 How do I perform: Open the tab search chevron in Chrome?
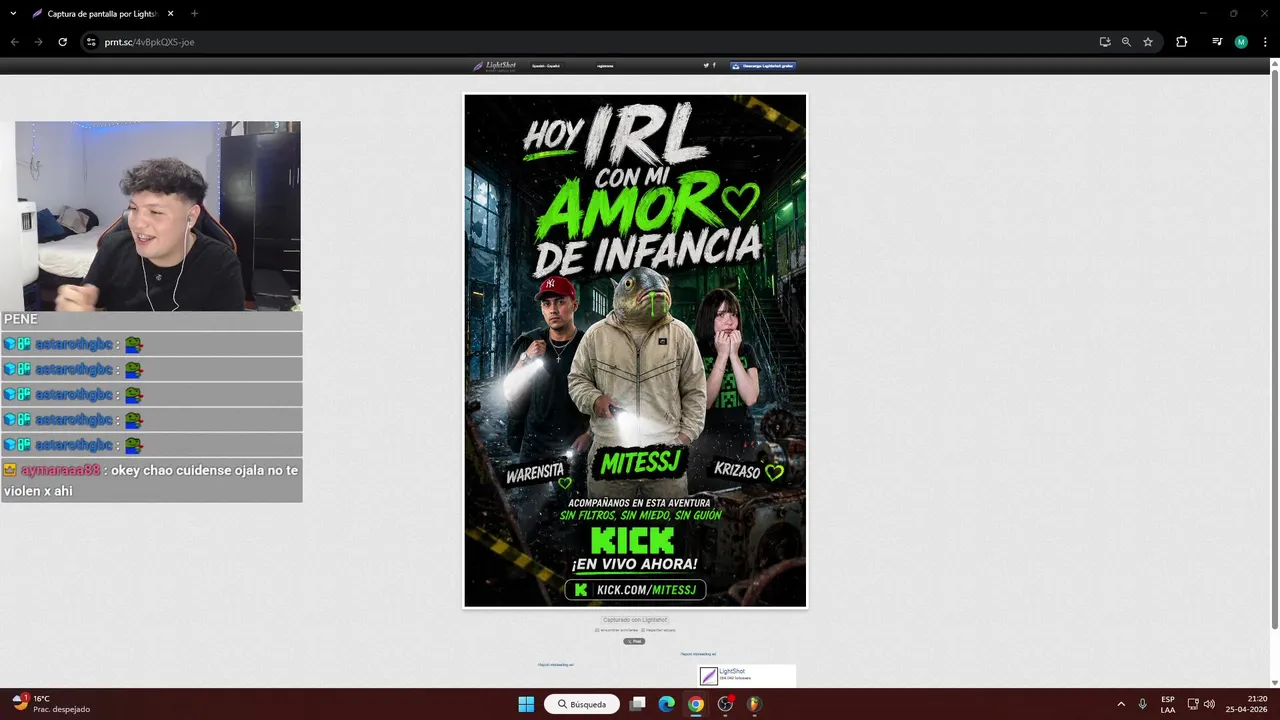click(x=13, y=14)
